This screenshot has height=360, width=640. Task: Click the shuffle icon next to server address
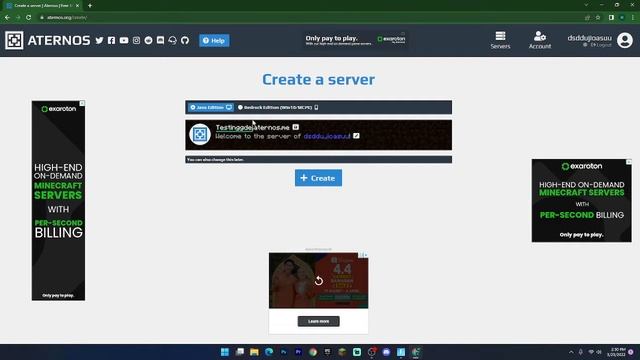[296, 127]
